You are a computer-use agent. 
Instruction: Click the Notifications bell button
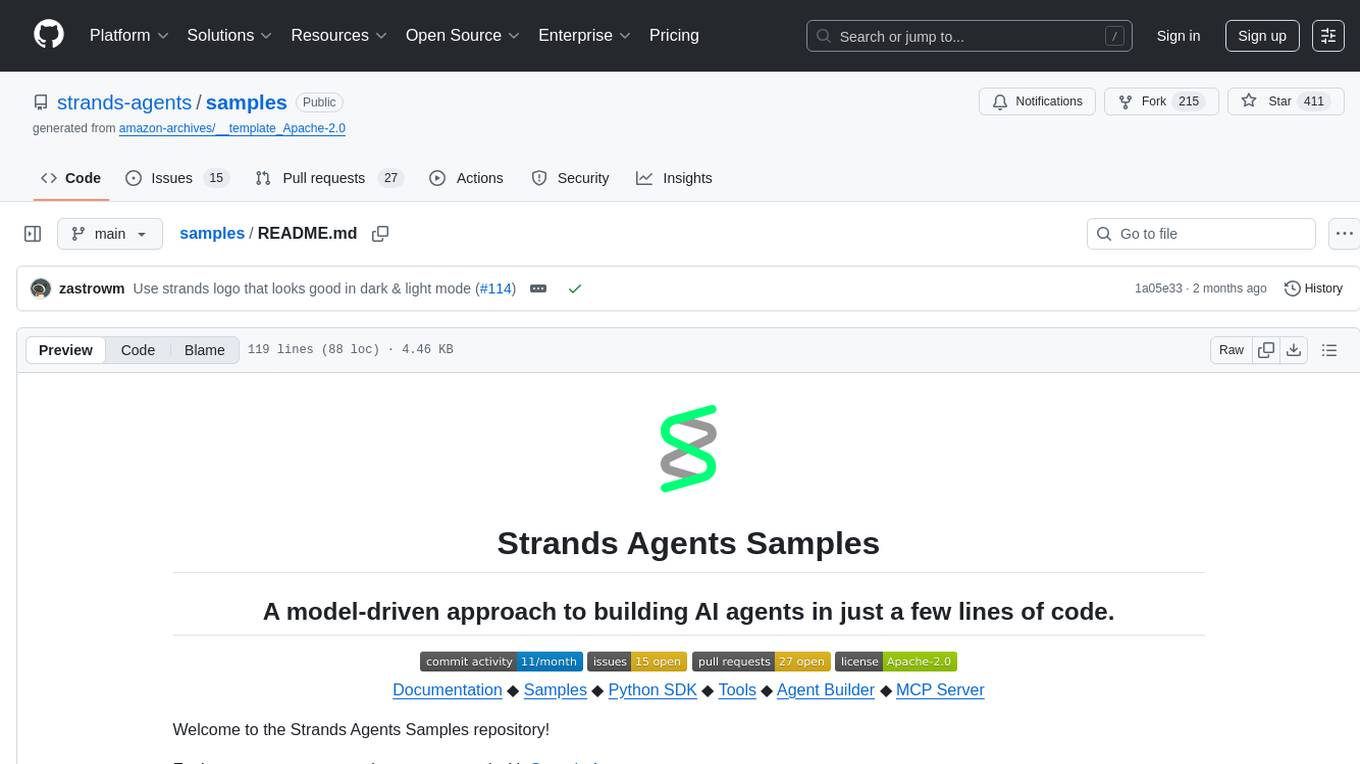[1037, 102]
